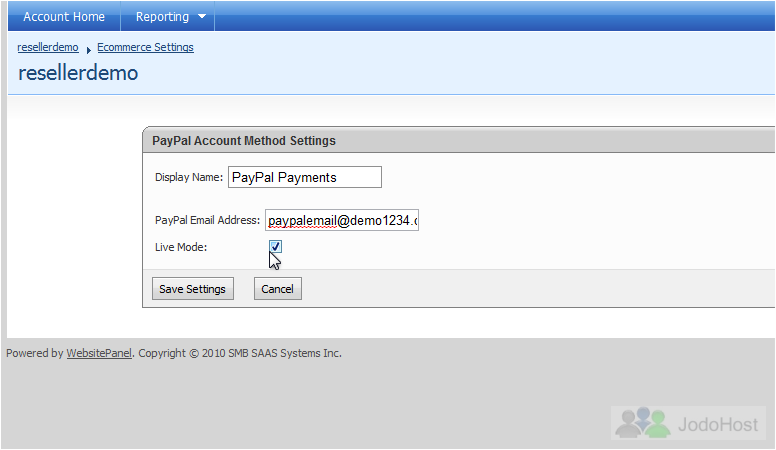Open the Ecommerce Settings breadcrumb link
The height and width of the screenshot is (450, 776).
[x=145, y=48]
